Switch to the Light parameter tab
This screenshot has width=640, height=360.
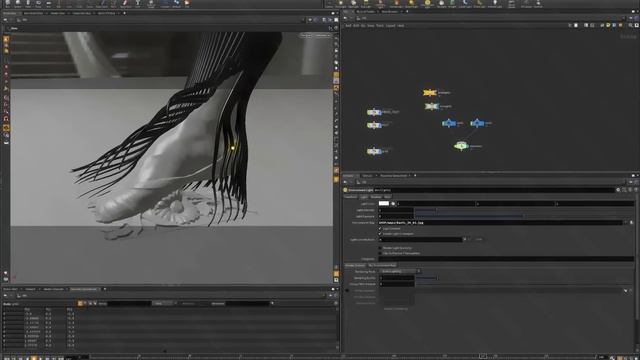click(363, 197)
